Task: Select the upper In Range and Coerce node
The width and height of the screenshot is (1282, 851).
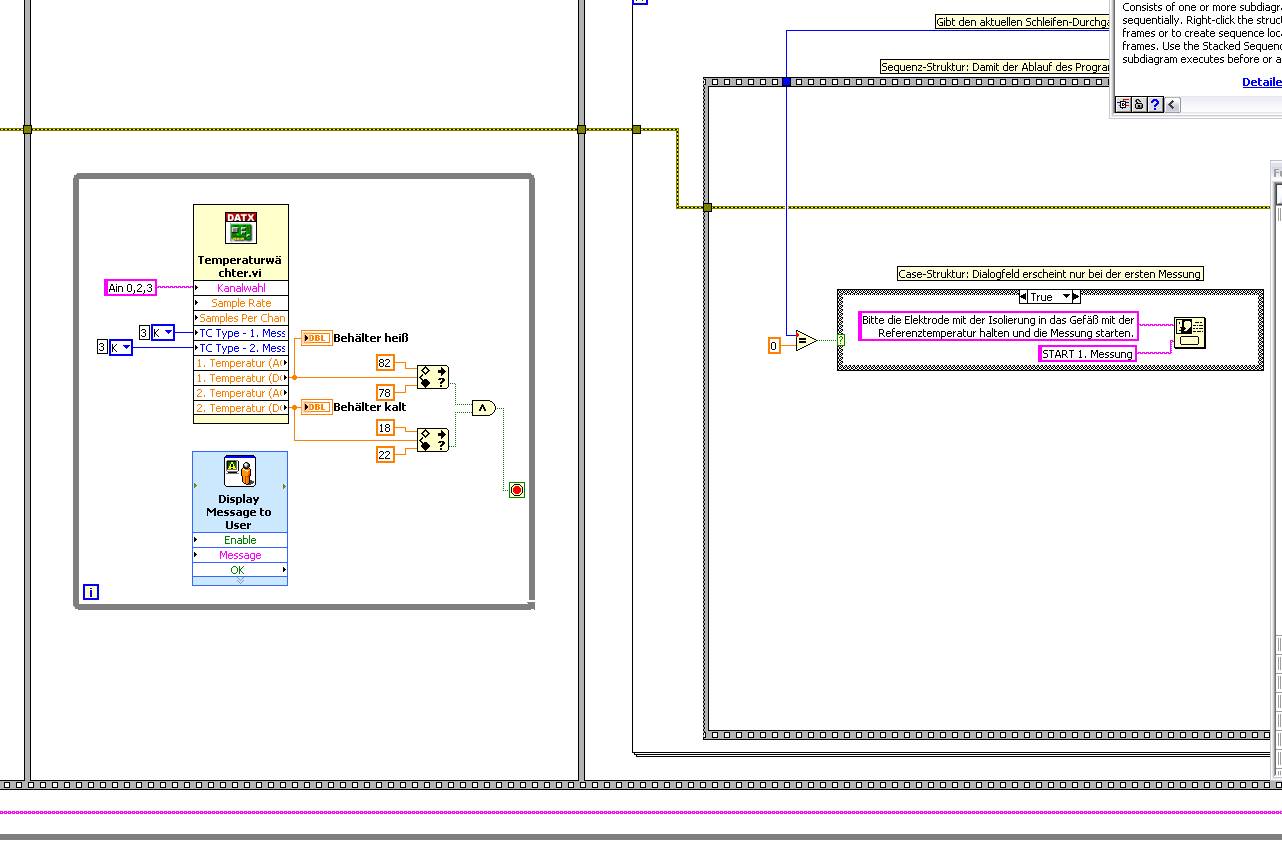Action: [433, 377]
